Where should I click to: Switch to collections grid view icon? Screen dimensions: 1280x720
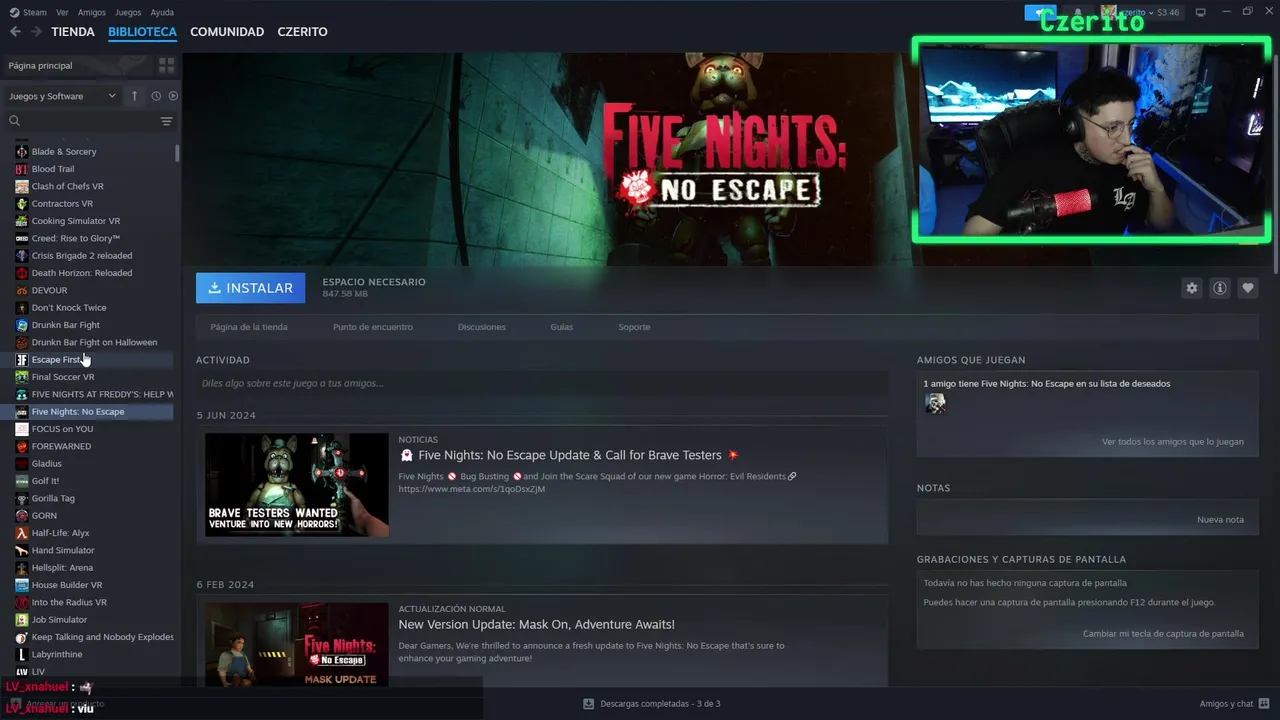coord(166,65)
